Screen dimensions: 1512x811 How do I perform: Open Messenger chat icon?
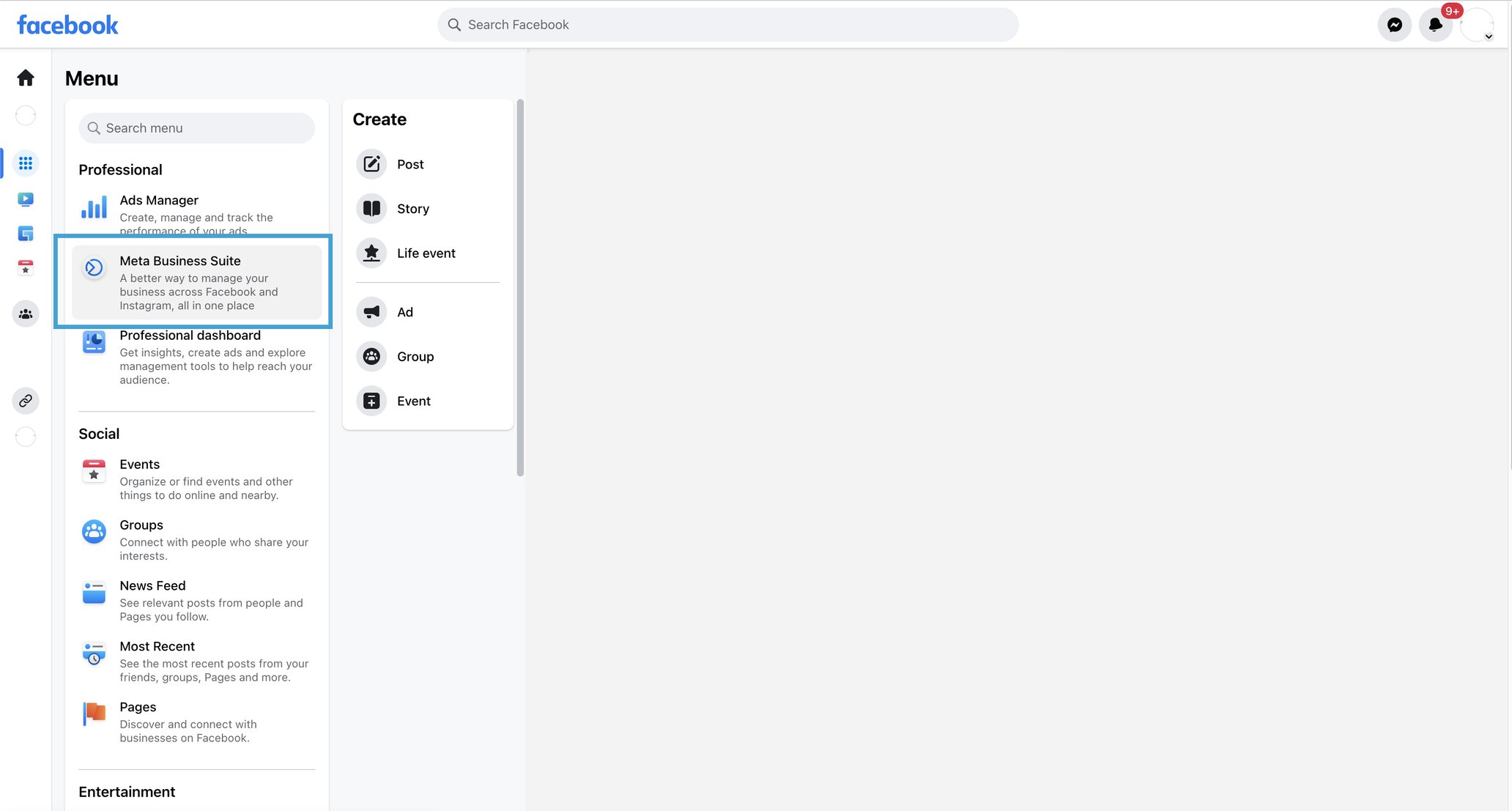click(1394, 25)
